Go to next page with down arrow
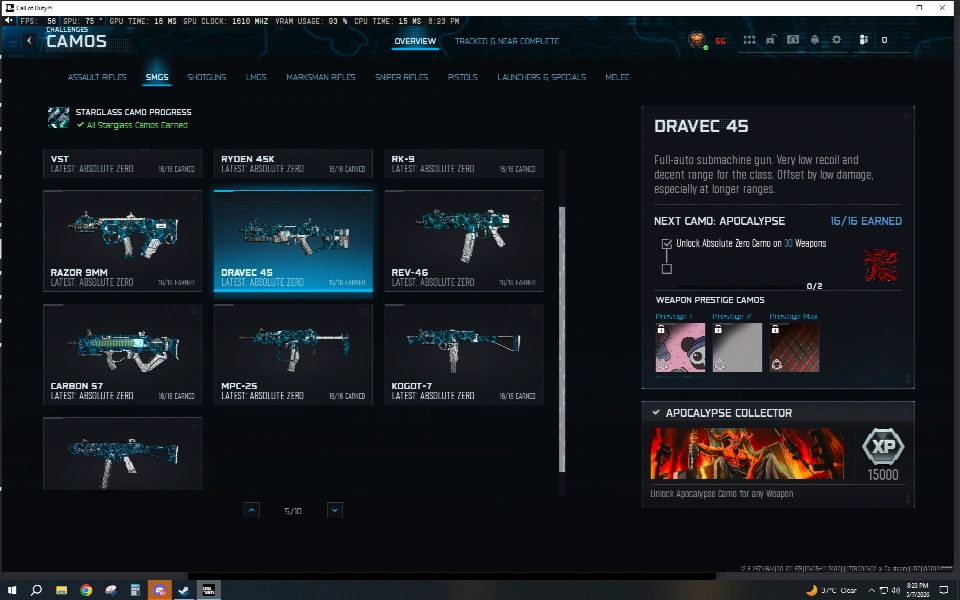Screen dimensions: 960x600 (x=335, y=510)
